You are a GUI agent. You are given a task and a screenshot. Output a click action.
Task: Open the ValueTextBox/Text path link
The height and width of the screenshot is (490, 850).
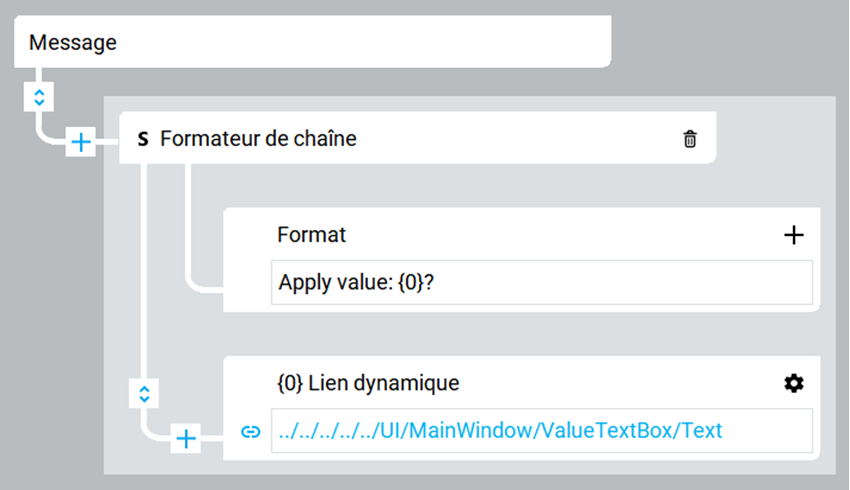point(498,431)
